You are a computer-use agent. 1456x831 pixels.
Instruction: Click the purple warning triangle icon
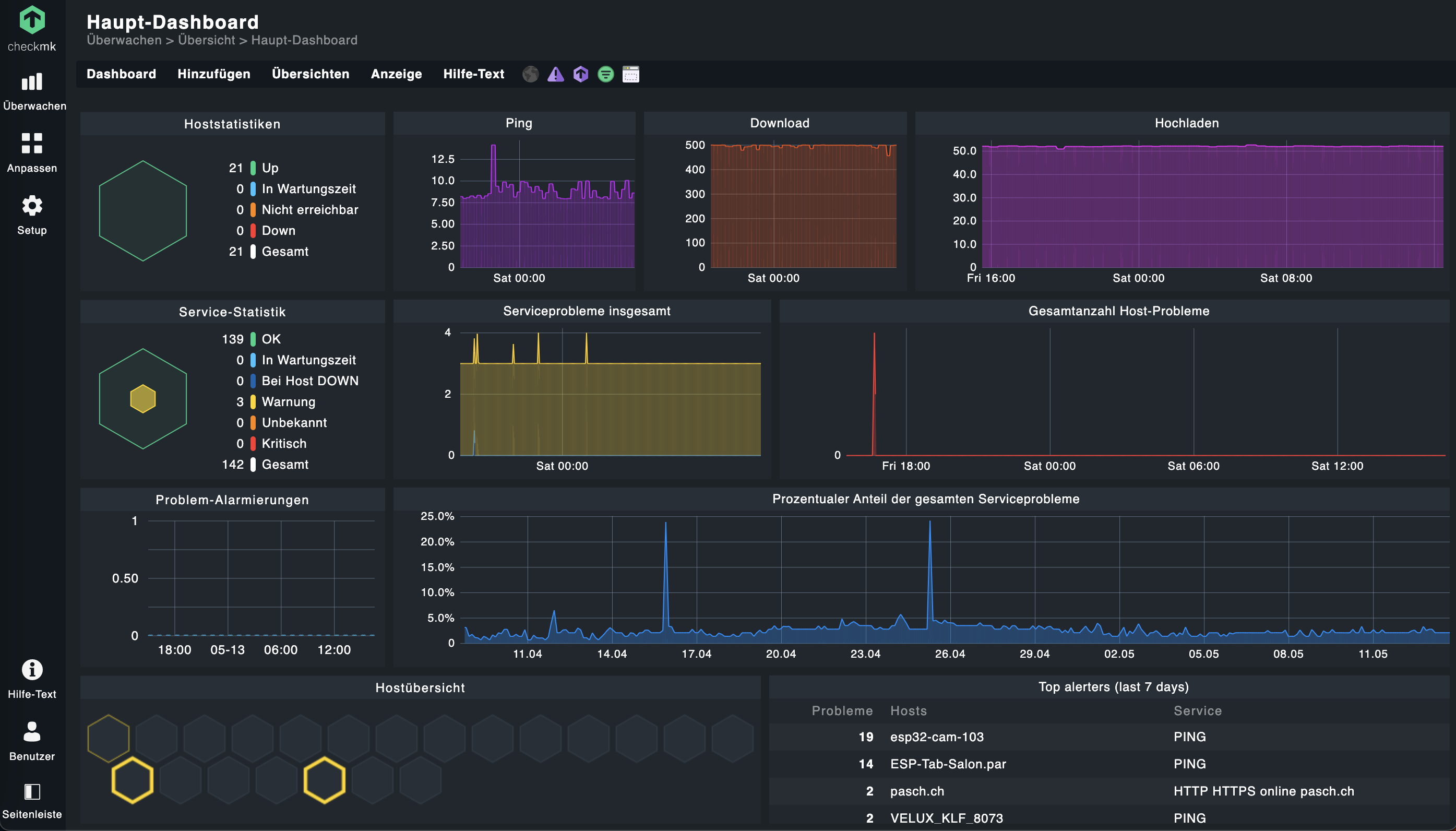pyautogui.click(x=556, y=74)
